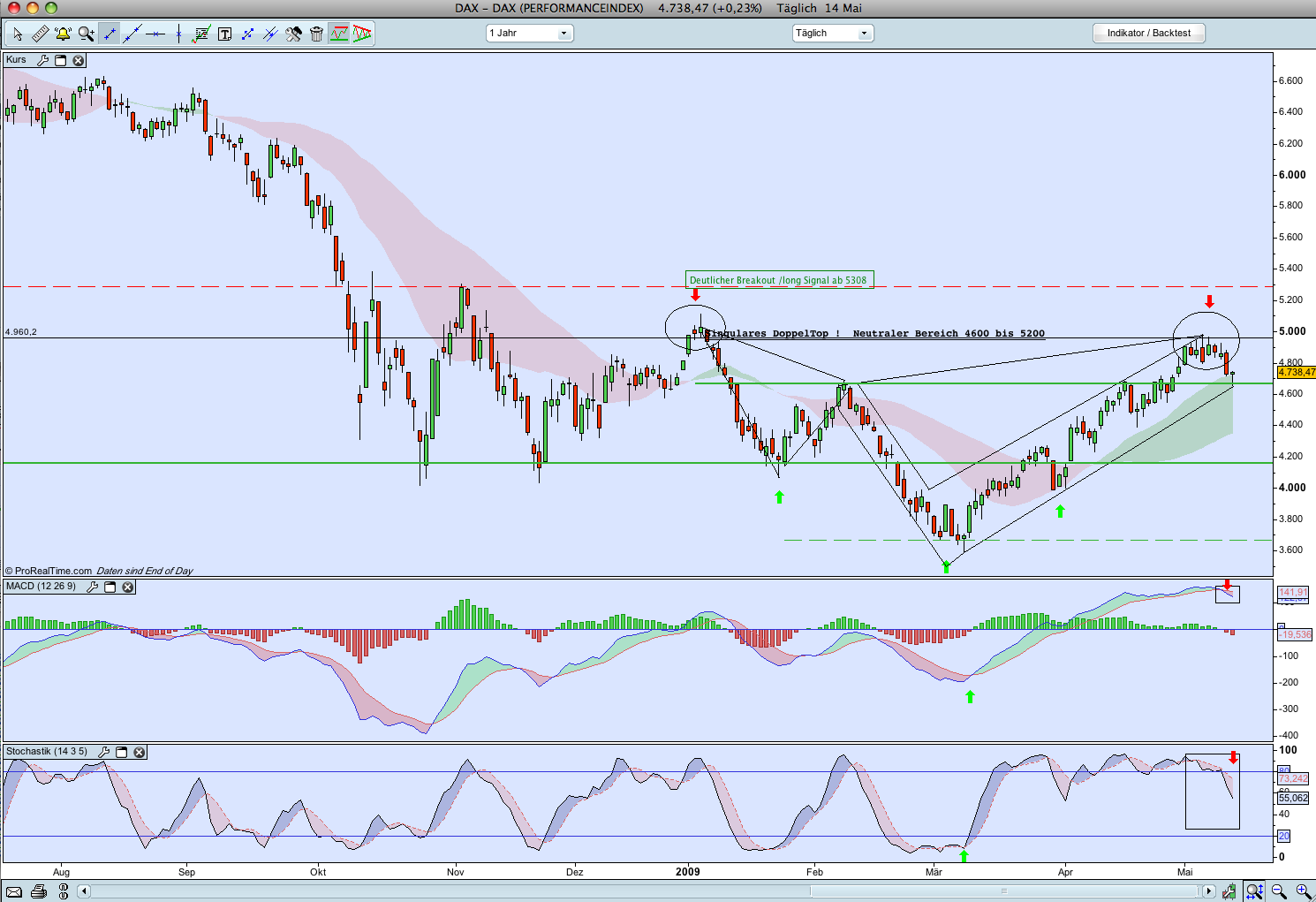Click the 'Stochastik (14 3 5)' title label
This screenshot has width=1316, height=902.
pyautogui.click(x=47, y=752)
